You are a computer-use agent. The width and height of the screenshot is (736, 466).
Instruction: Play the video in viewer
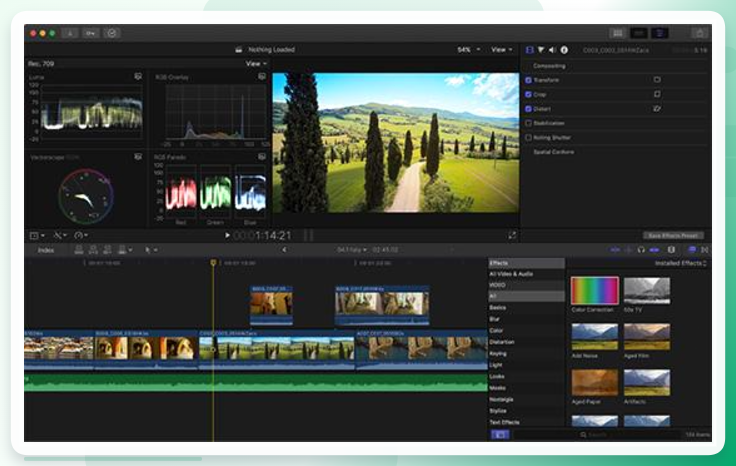pyautogui.click(x=227, y=235)
